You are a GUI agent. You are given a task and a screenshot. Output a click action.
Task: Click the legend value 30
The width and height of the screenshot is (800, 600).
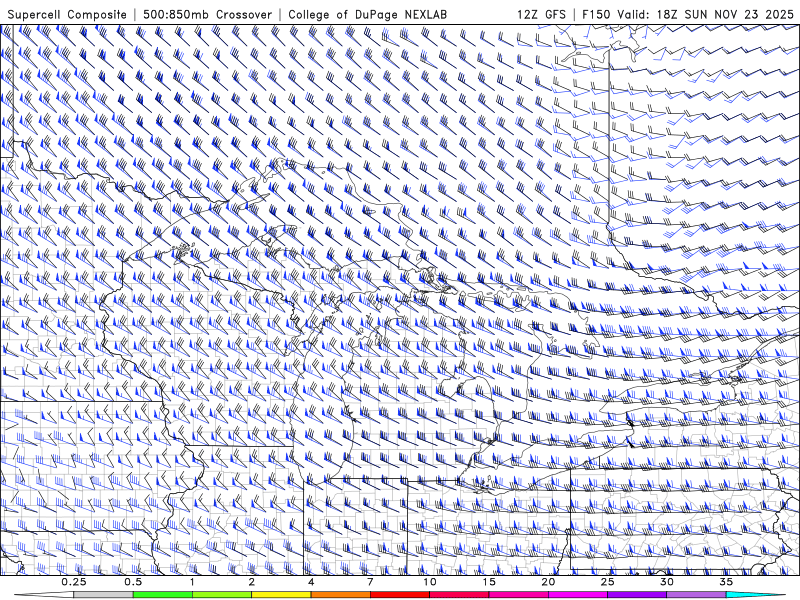point(666,582)
